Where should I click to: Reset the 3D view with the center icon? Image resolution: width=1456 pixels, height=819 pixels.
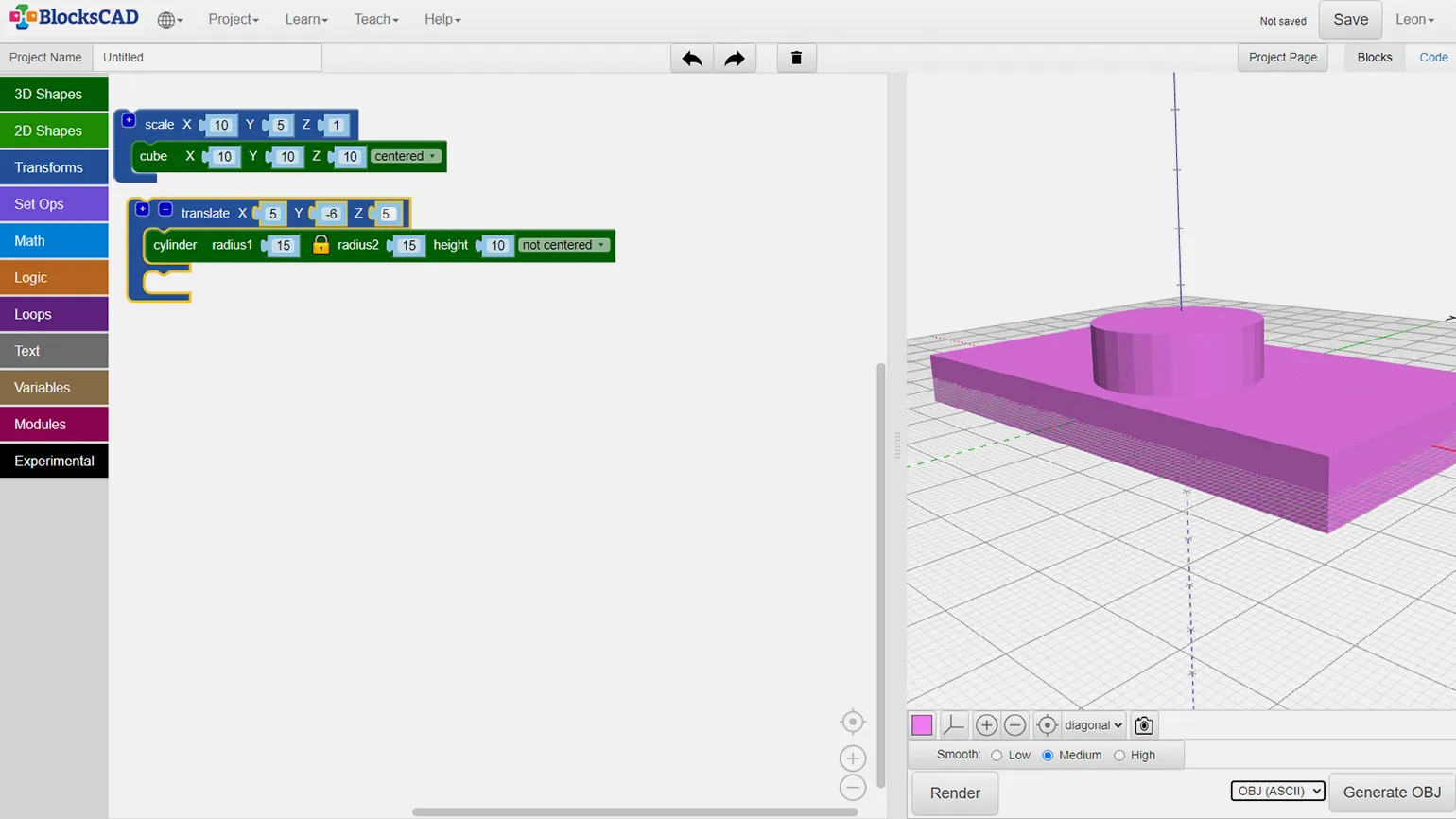(x=1047, y=725)
